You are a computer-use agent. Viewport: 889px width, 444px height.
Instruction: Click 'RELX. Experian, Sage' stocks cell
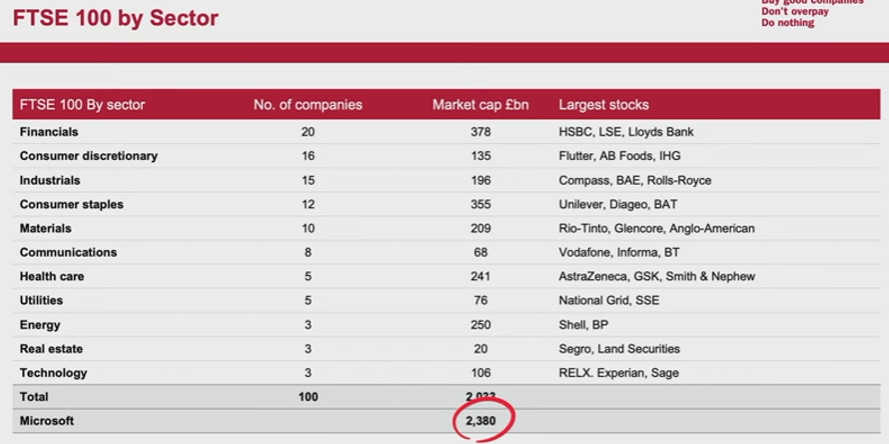pos(619,373)
